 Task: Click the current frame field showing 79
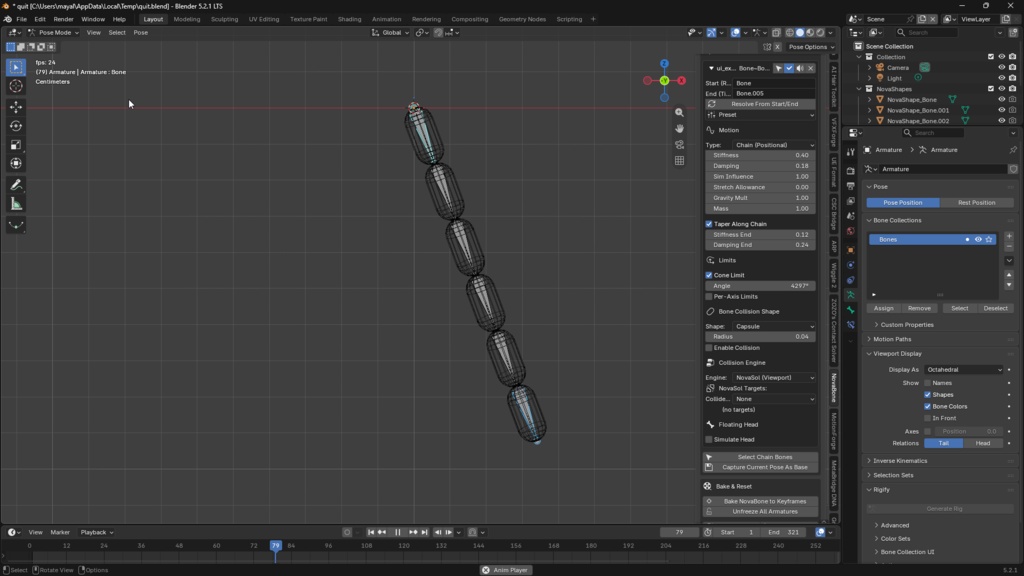tap(680, 532)
